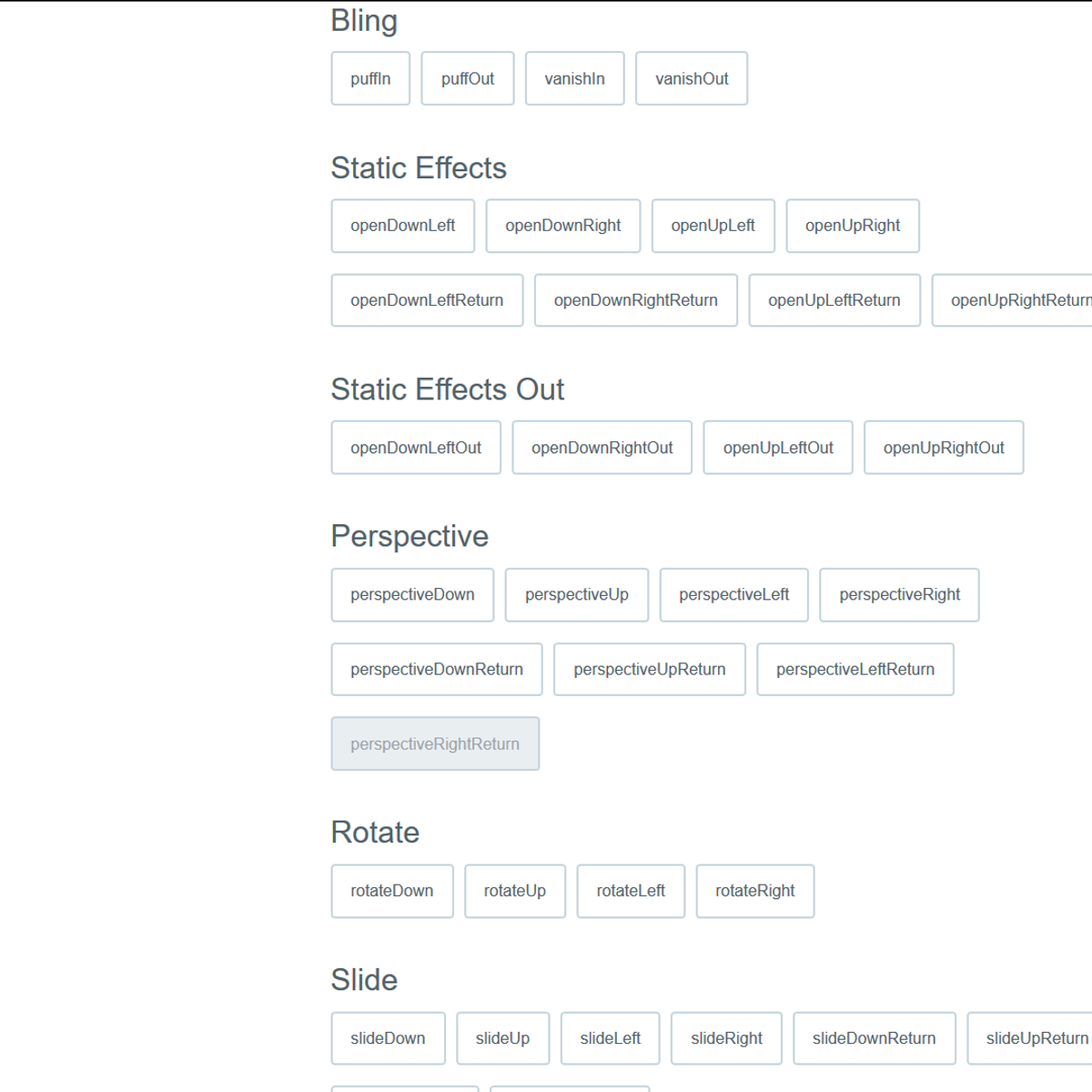Trigger the rotateDown effect
The height and width of the screenshot is (1092, 1092).
392,891
